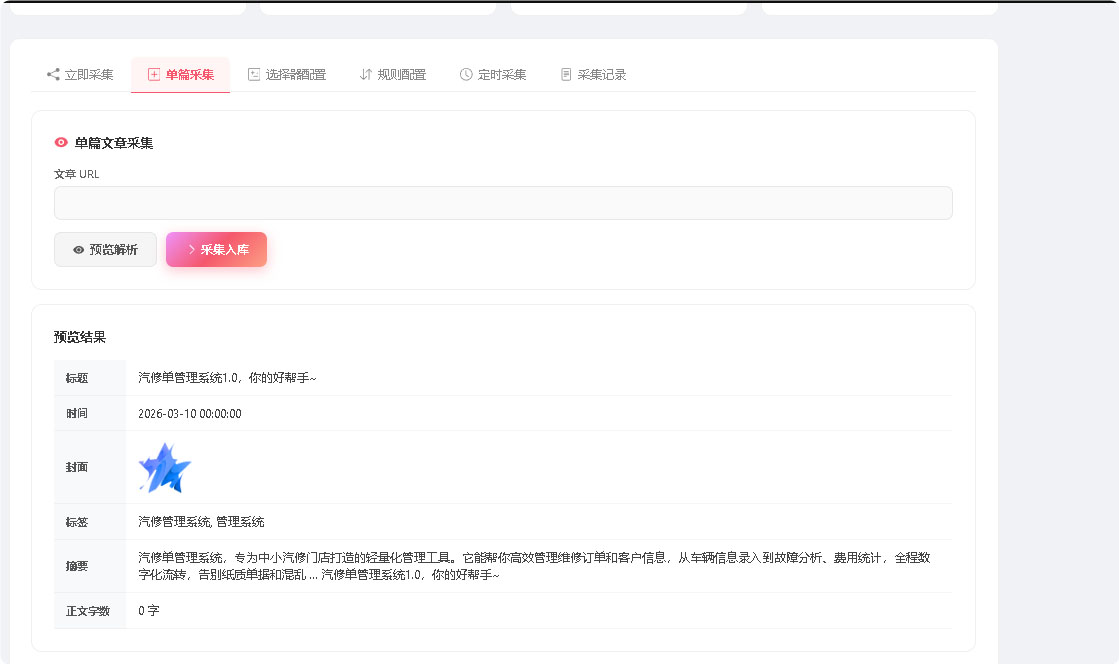Click the 0 字 word count value
The width and height of the screenshot is (1119, 664).
tap(148, 610)
